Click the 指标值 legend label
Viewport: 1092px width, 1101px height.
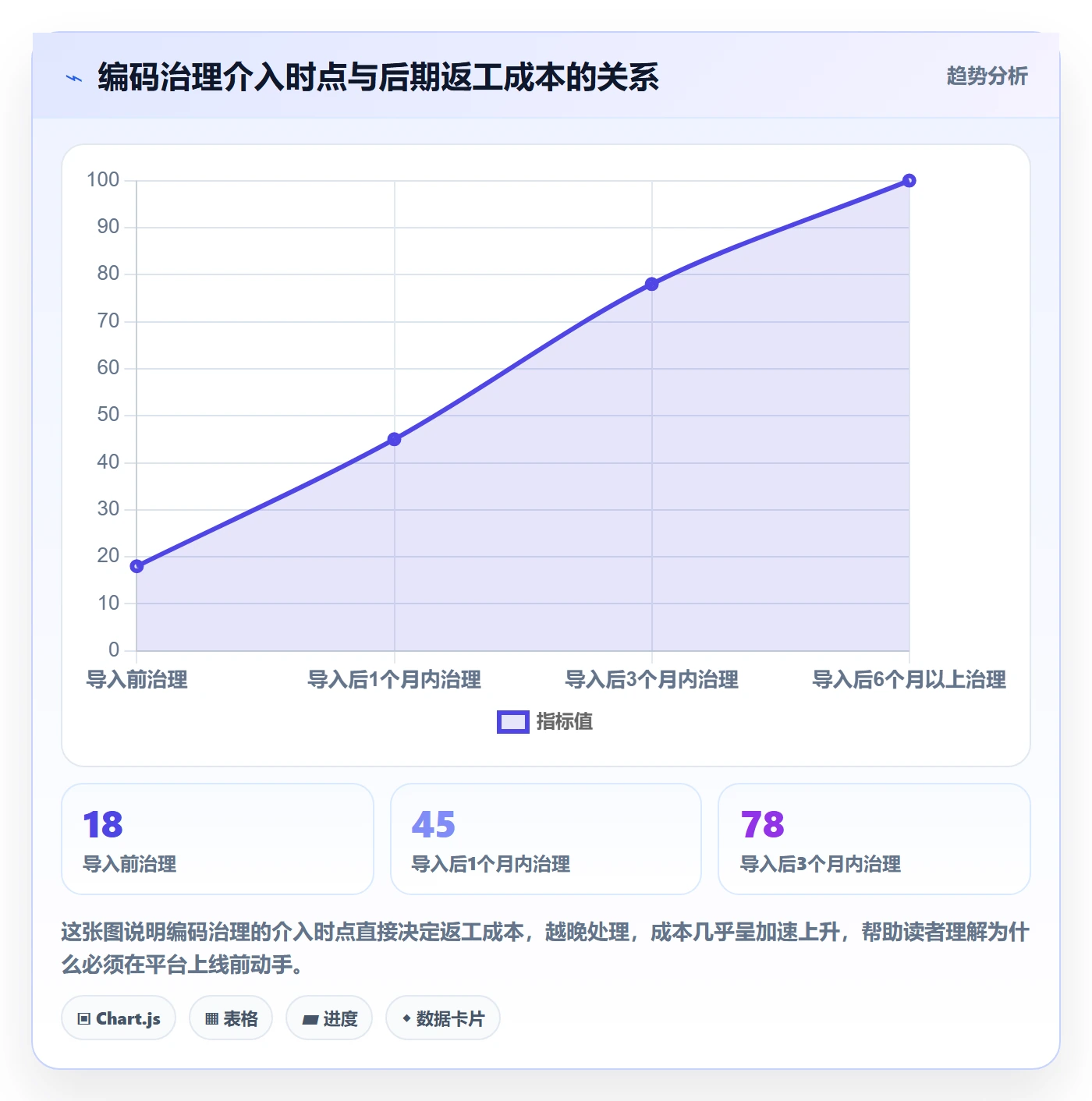coord(565,722)
